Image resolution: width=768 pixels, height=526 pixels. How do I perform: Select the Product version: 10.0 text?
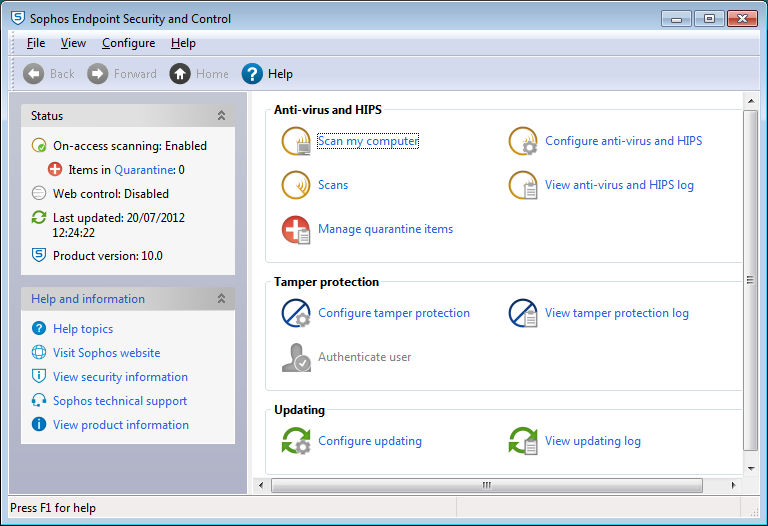click(x=108, y=256)
